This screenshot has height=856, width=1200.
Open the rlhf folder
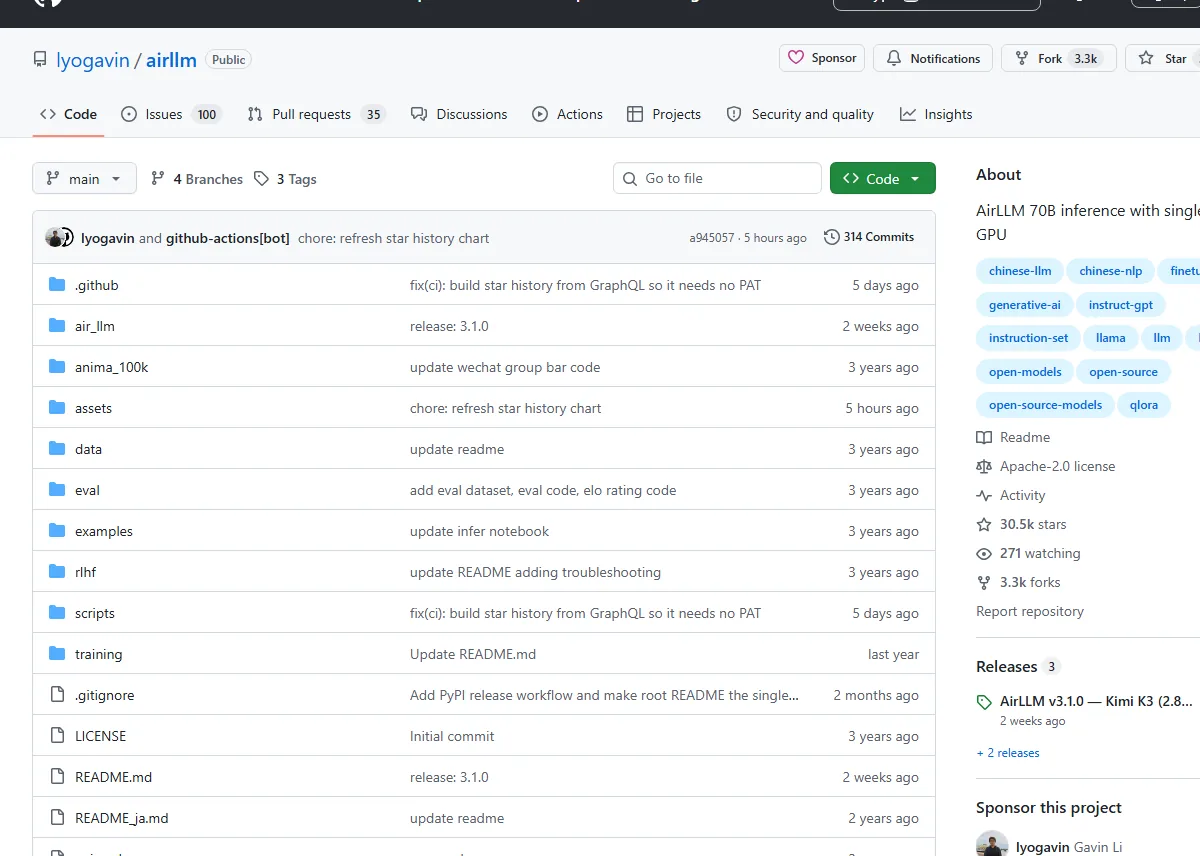(x=85, y=572)
